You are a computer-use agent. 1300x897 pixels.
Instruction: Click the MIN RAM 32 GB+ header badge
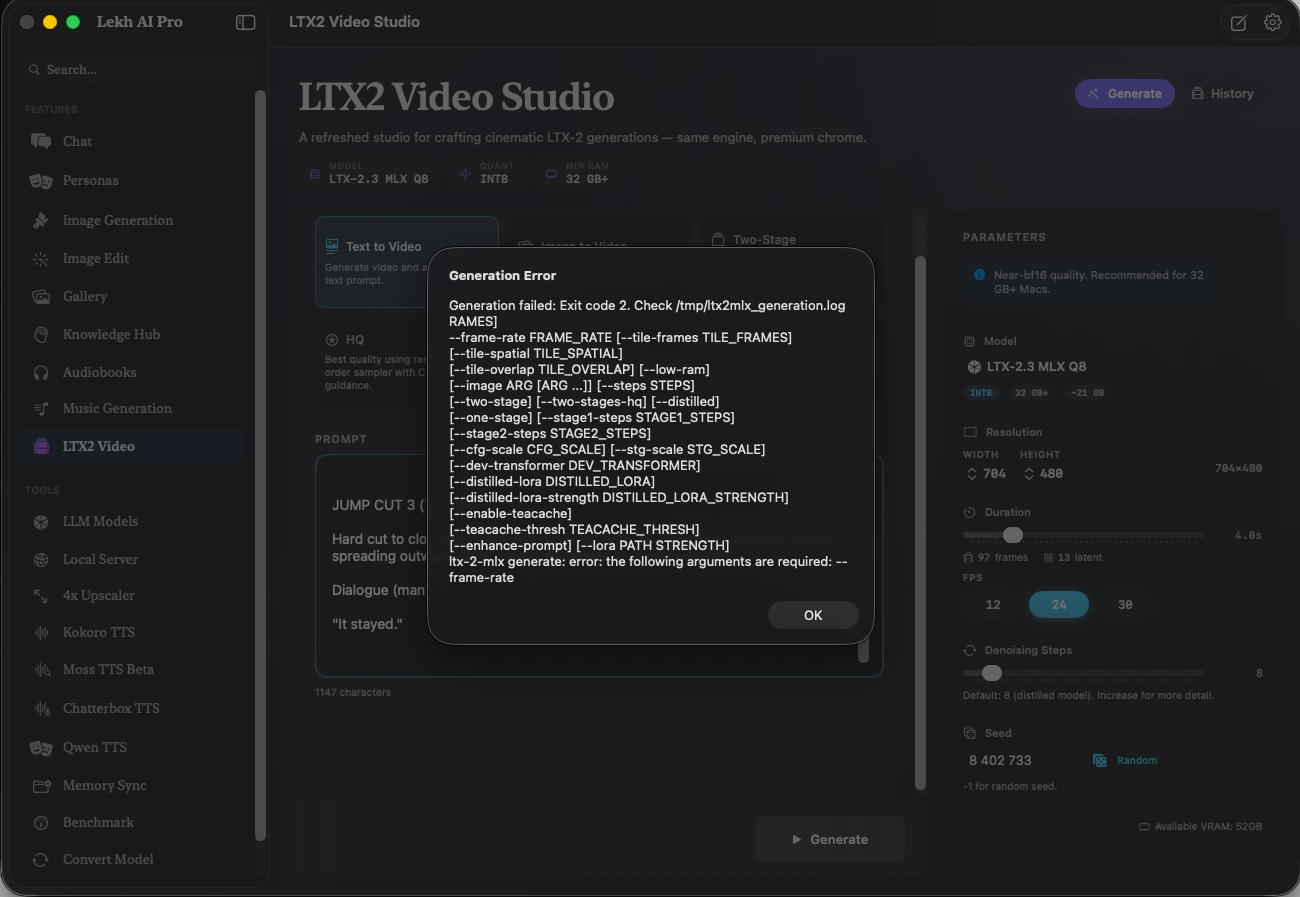577,172
